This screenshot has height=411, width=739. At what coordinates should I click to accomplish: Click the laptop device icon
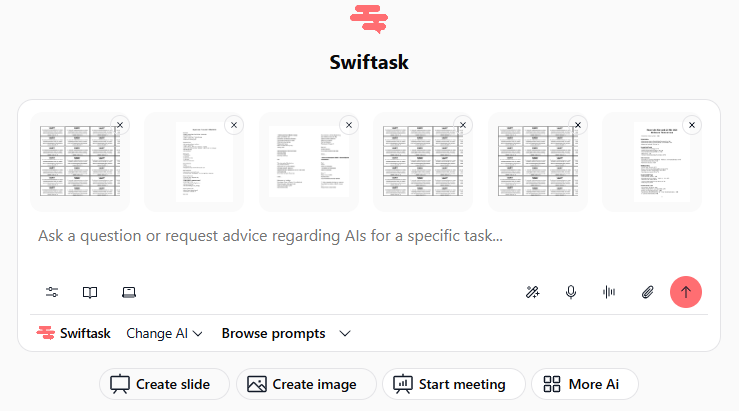(x=129, y=292)
